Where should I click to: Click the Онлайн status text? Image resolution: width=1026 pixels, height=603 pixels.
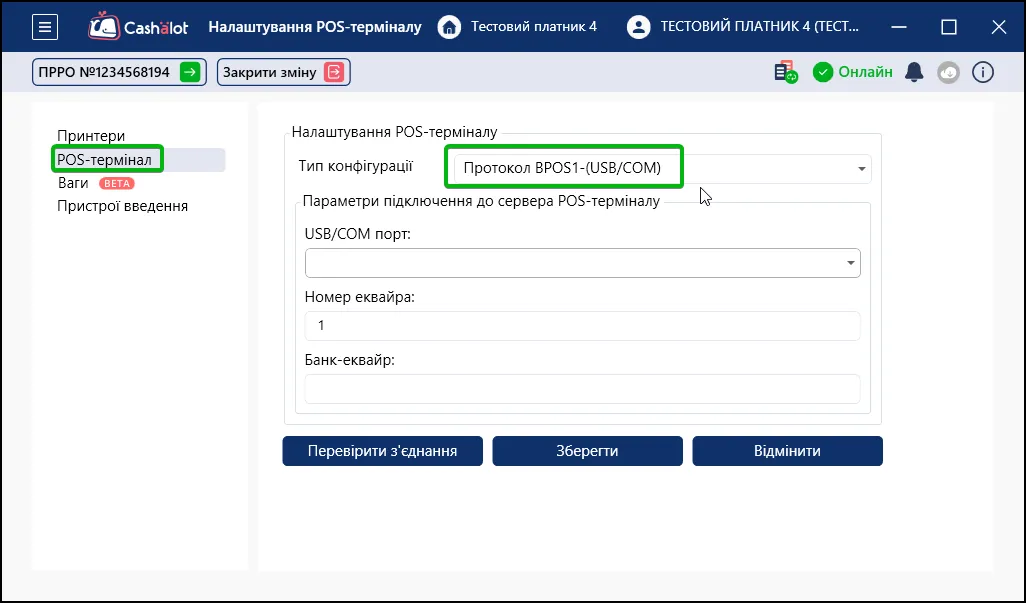865,72
